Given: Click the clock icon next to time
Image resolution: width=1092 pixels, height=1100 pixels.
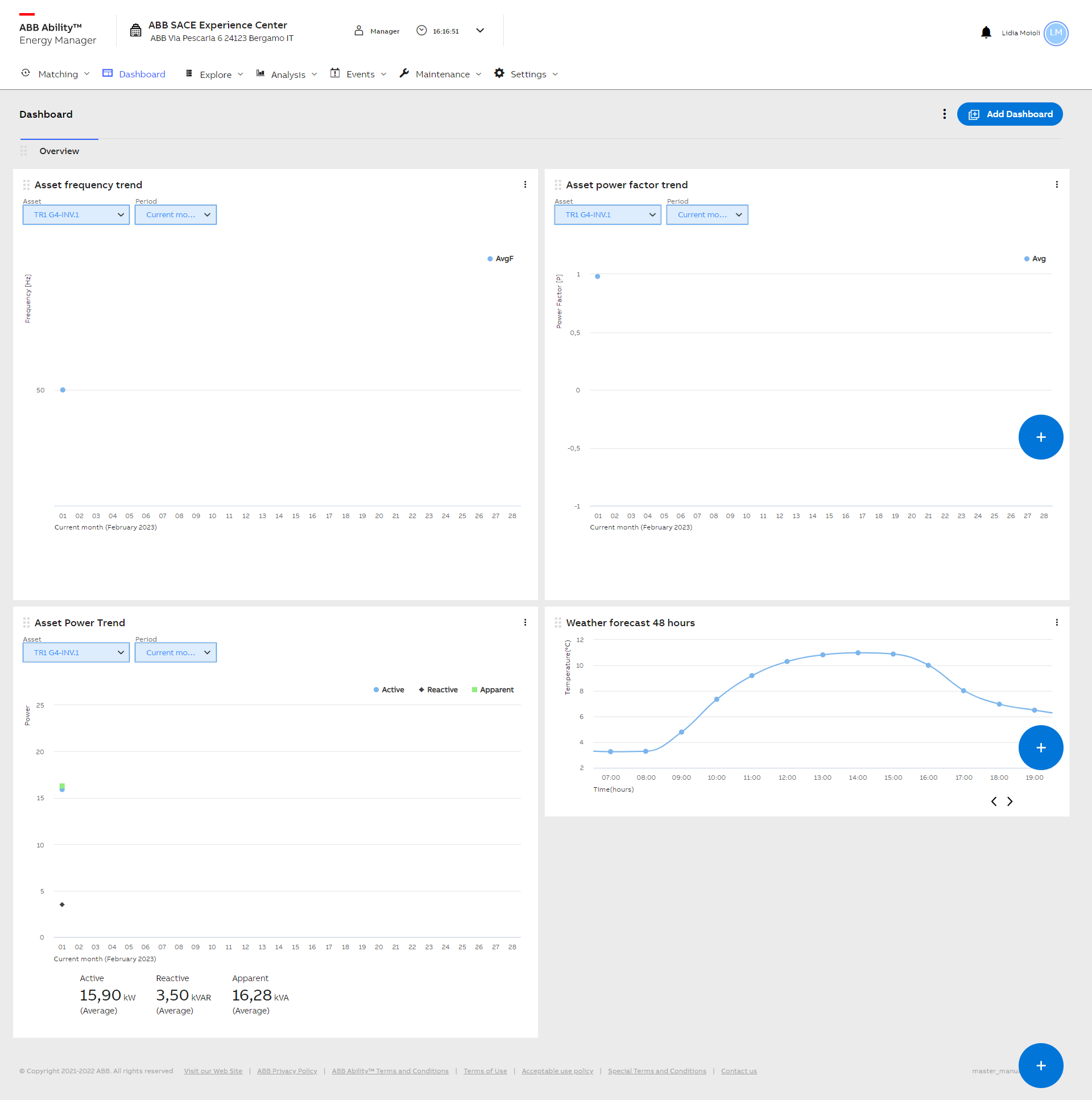Looking at the screenshot, I should pos(421,30).
